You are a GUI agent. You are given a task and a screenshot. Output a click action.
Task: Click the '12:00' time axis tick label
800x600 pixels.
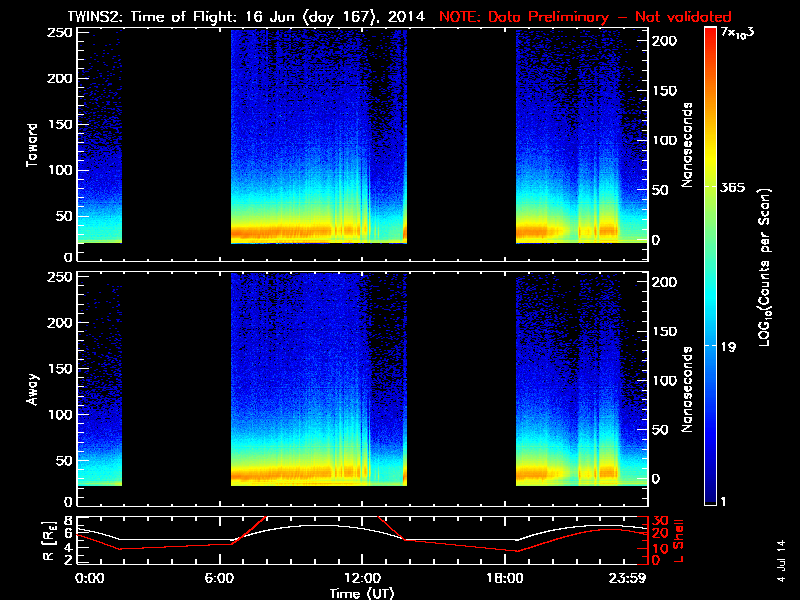pyautogui.click(x=362, y=579)
